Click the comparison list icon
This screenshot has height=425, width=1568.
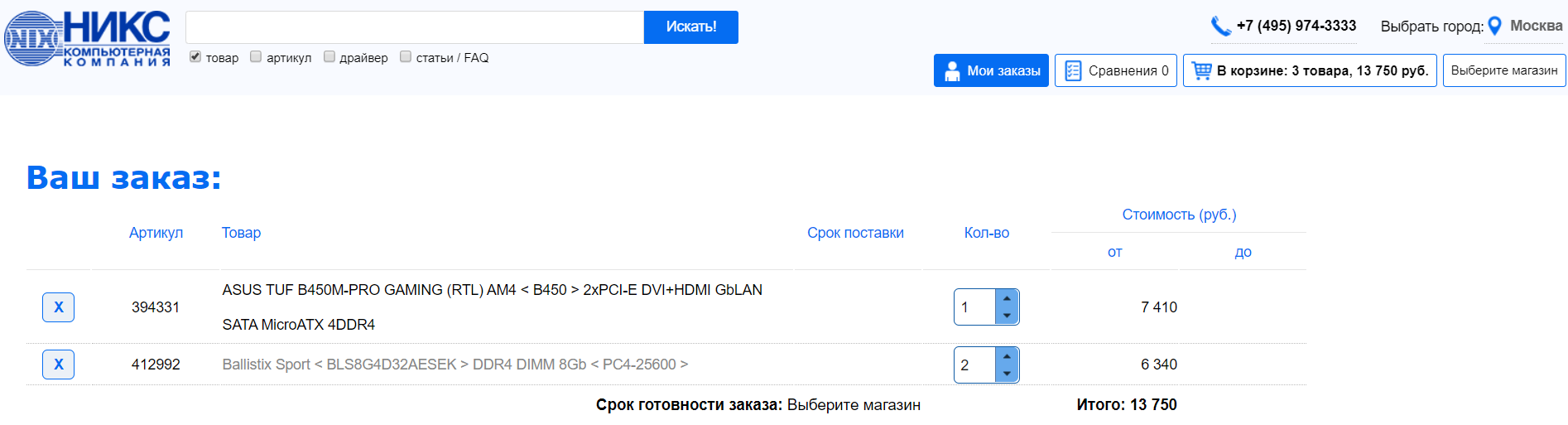[1073, 71]
